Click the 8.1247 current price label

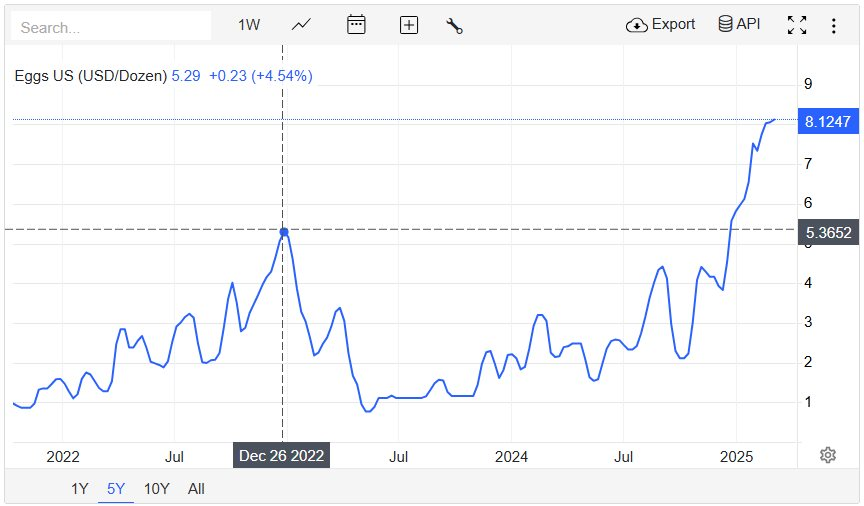click(x=827, y=121)
